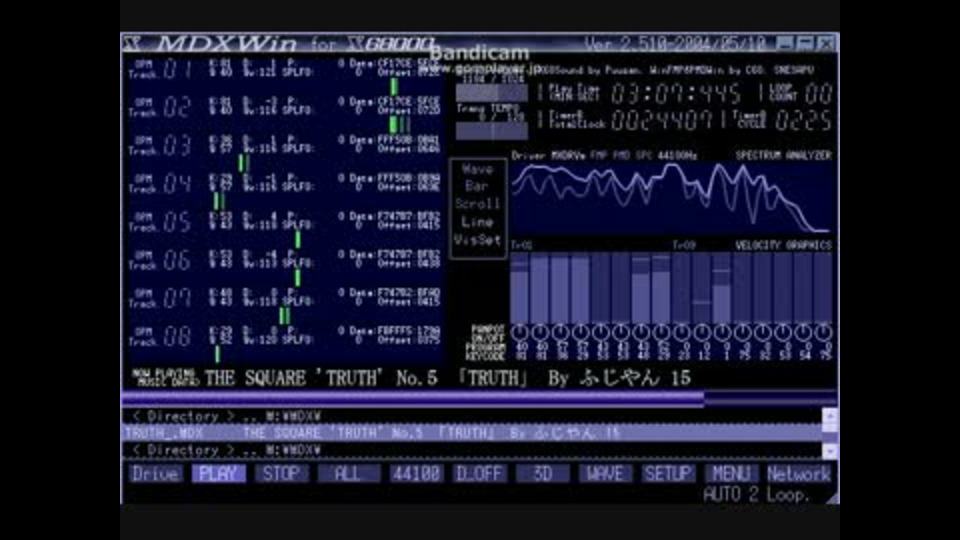Select the MXDRVw driver label
Screen dimensions: 960x540
[569, 156]
